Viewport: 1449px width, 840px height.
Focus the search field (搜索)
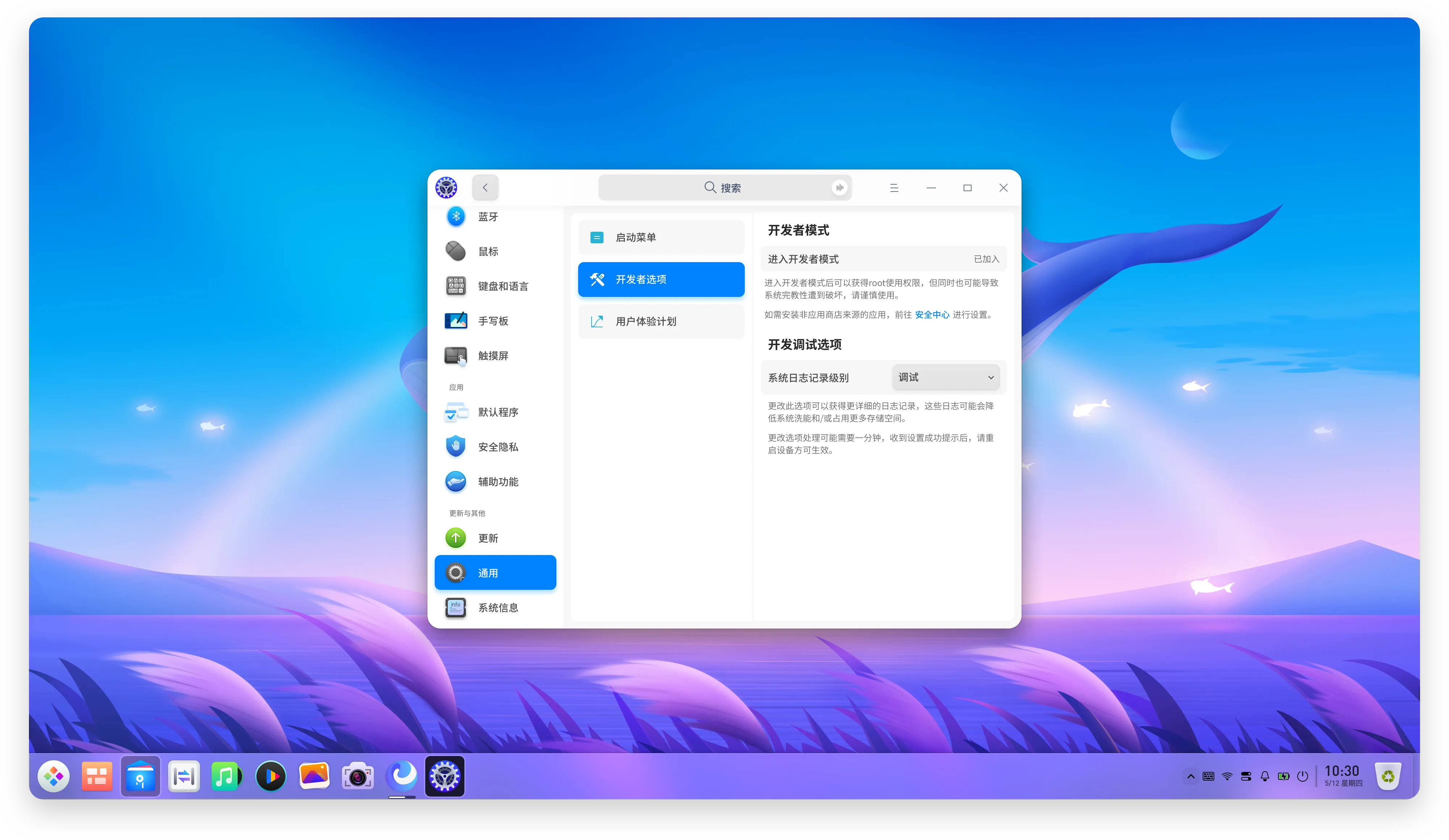pos(724,187)
